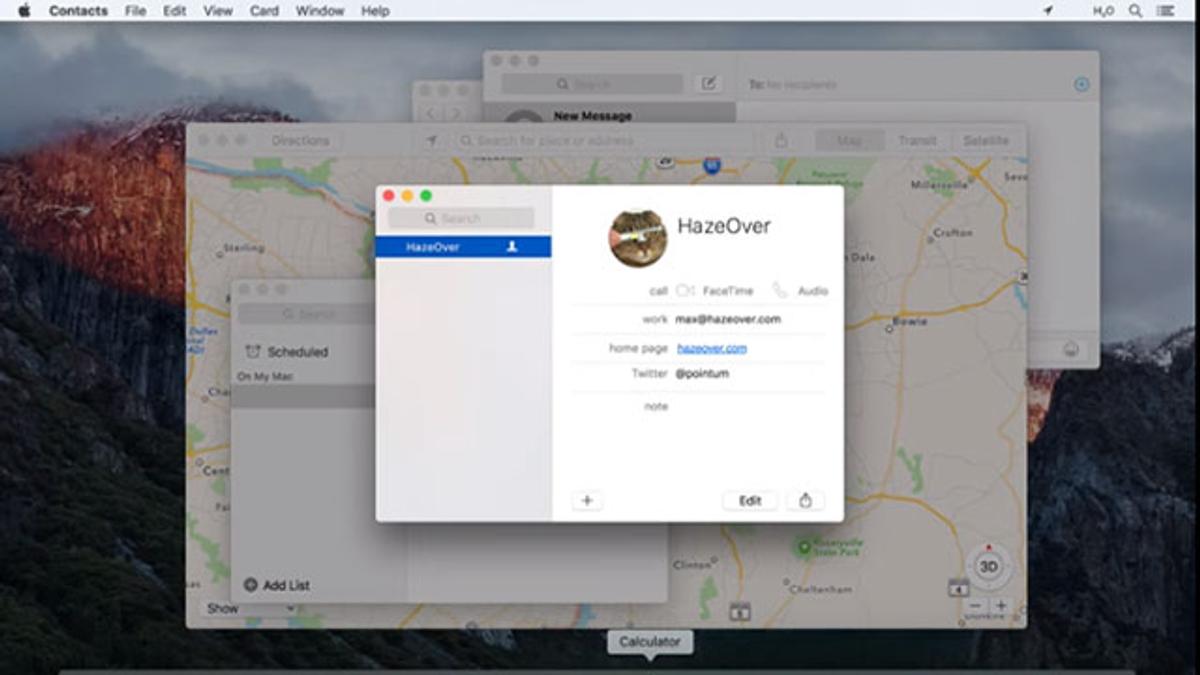Switch to the Transit map view
The height and width of the screenshot is (675, 1200).
(x=917, y=141)
